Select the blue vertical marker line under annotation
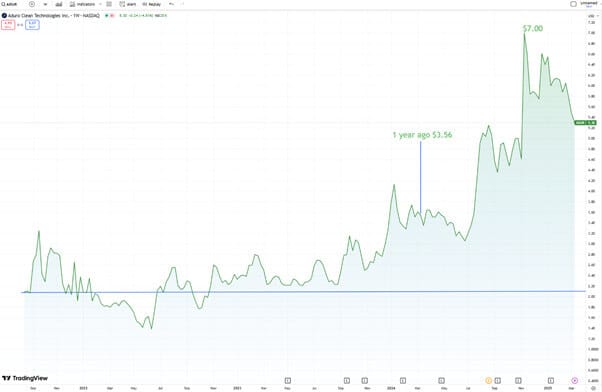The width and height of the screenshot is (602, 392). [x=420, y=177]
